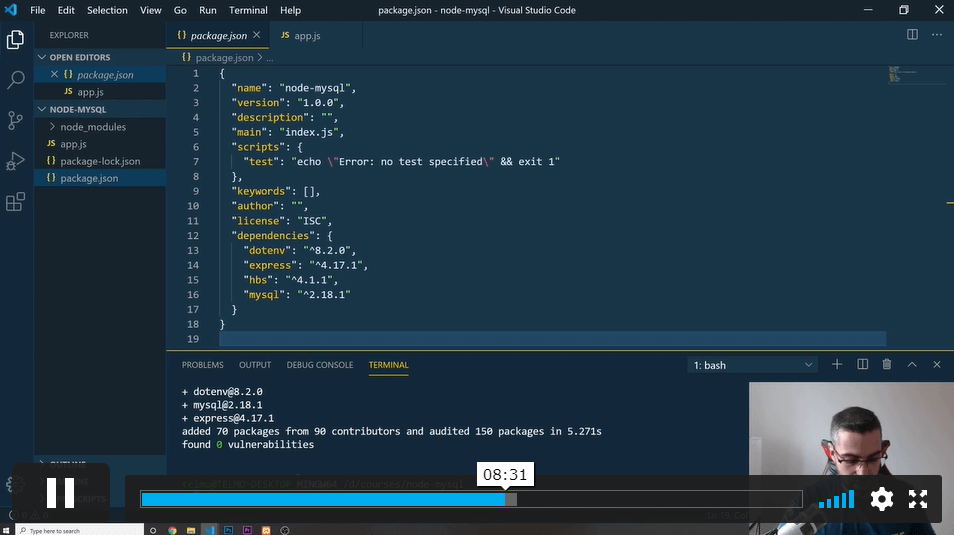
Task: Open the Go menu
Action: (x=180, y=10)
